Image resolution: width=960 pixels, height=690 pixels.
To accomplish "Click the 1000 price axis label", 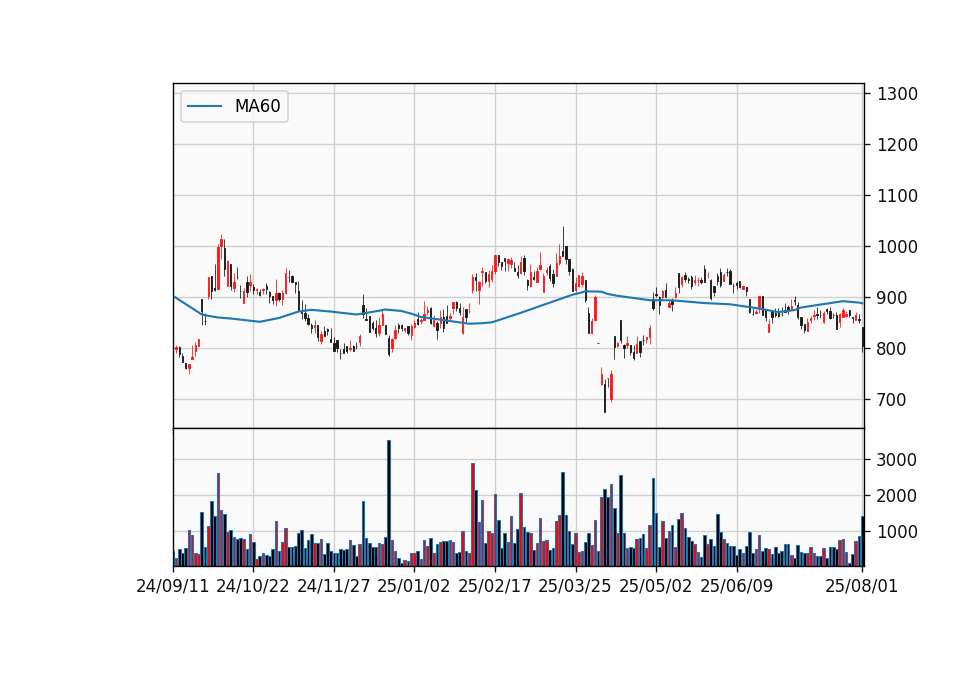I will pyautogui.click(x=897, y=247).
